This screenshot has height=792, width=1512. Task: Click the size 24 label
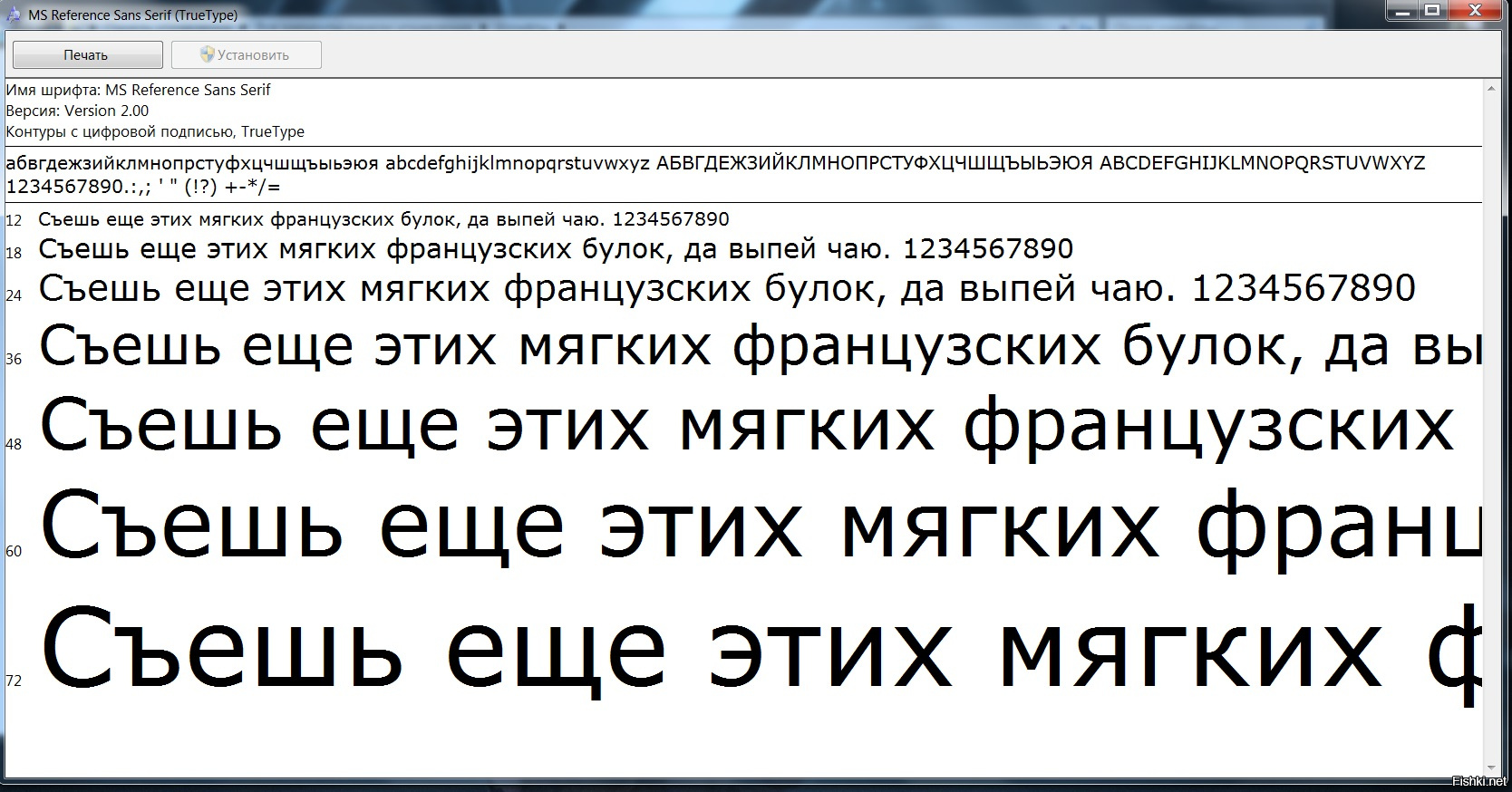pyautogui.click(x=14, y=295)
